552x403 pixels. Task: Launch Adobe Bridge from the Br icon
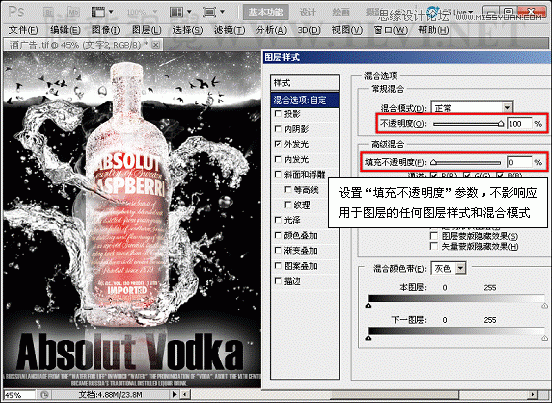click(48, 12)
